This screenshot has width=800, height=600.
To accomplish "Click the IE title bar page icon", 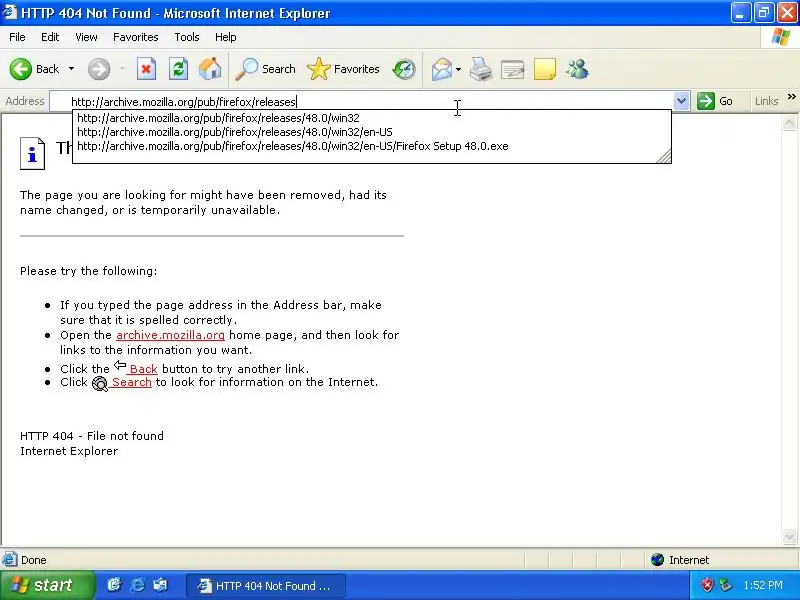I will 10,12.
